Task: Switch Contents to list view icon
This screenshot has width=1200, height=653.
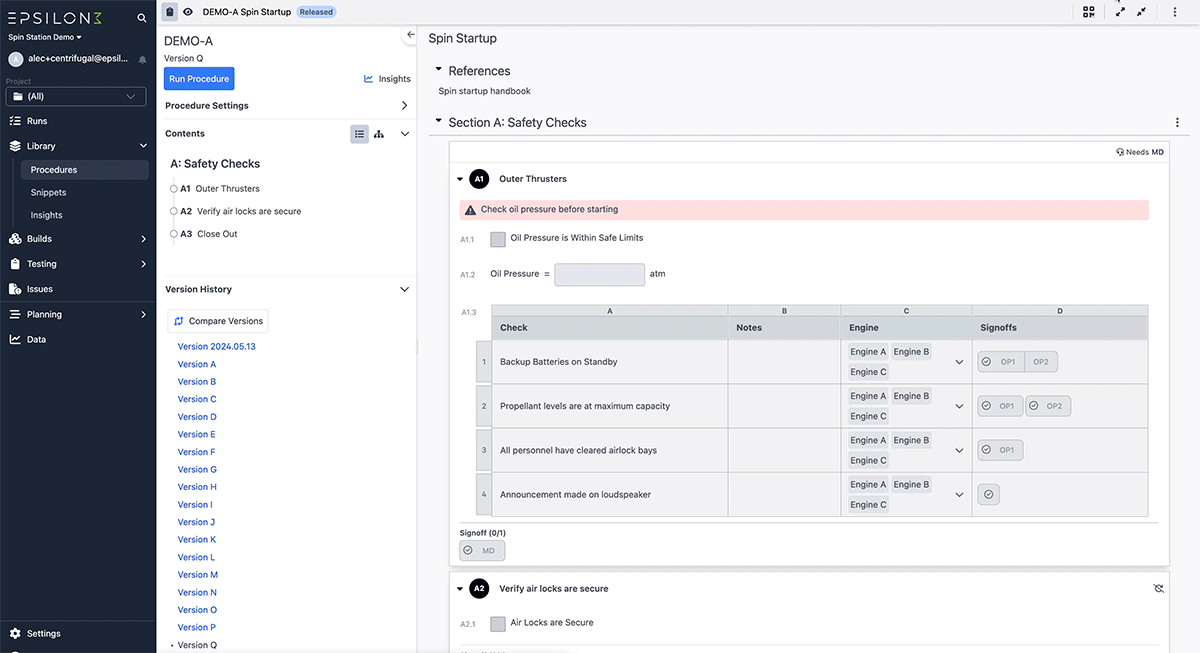Action: [359, 134]
